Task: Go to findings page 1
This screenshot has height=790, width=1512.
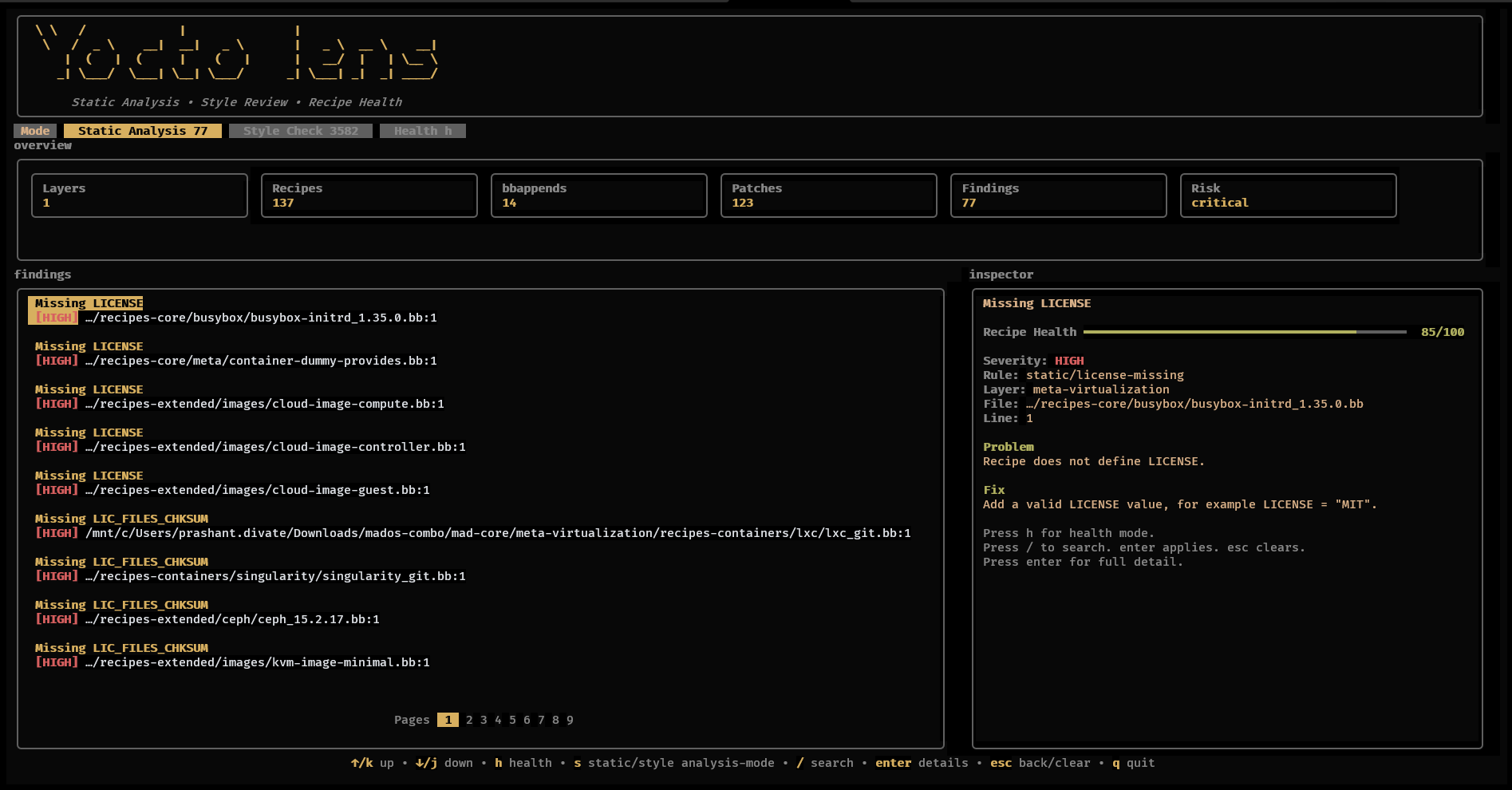Action: 448,720
